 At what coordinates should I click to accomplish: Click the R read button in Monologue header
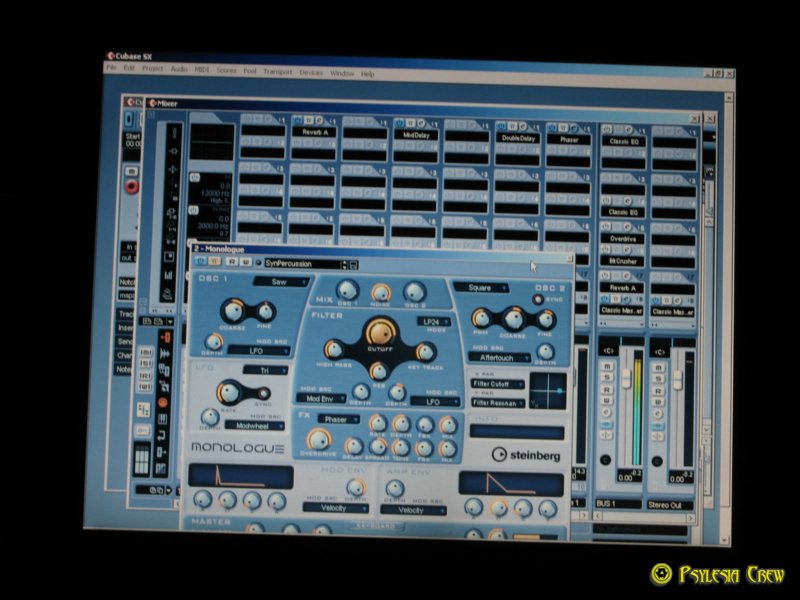(232, 262)
